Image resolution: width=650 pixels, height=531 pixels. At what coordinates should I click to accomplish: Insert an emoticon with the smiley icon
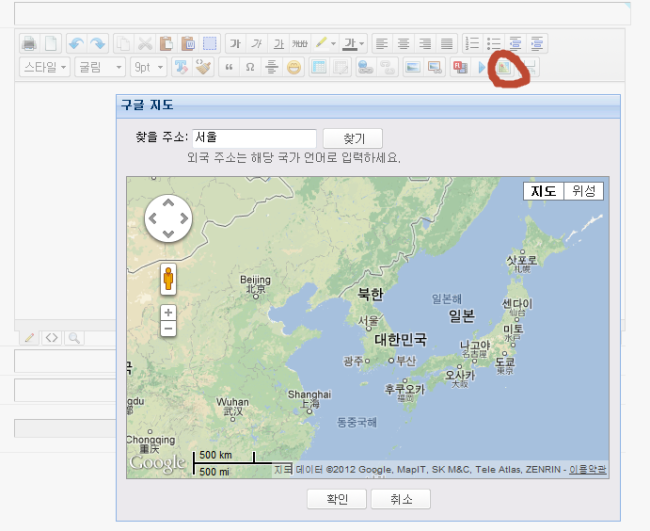coord(294,68)
